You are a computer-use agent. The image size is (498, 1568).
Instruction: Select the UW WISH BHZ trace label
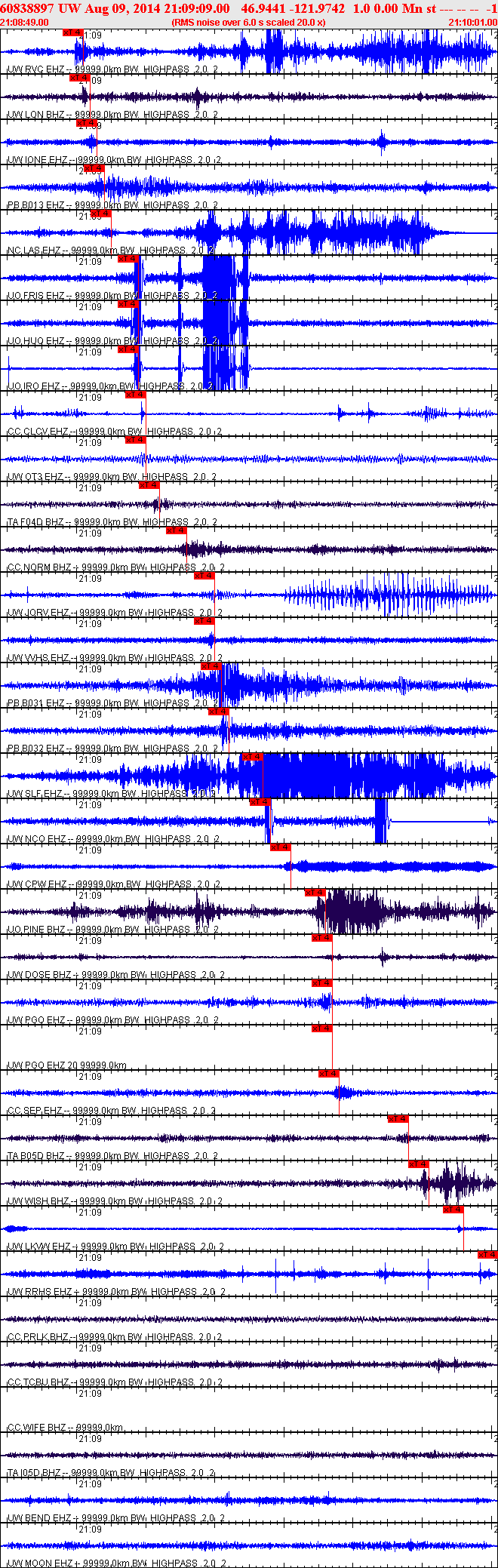115,1201
